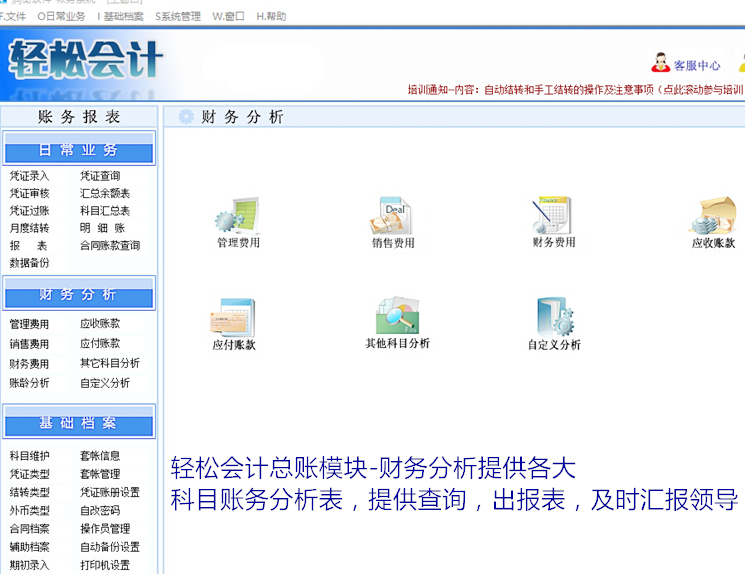Open 账龄分析 in sidebar
This screenshot has width=745, height=574.
(x=29, y=383)
